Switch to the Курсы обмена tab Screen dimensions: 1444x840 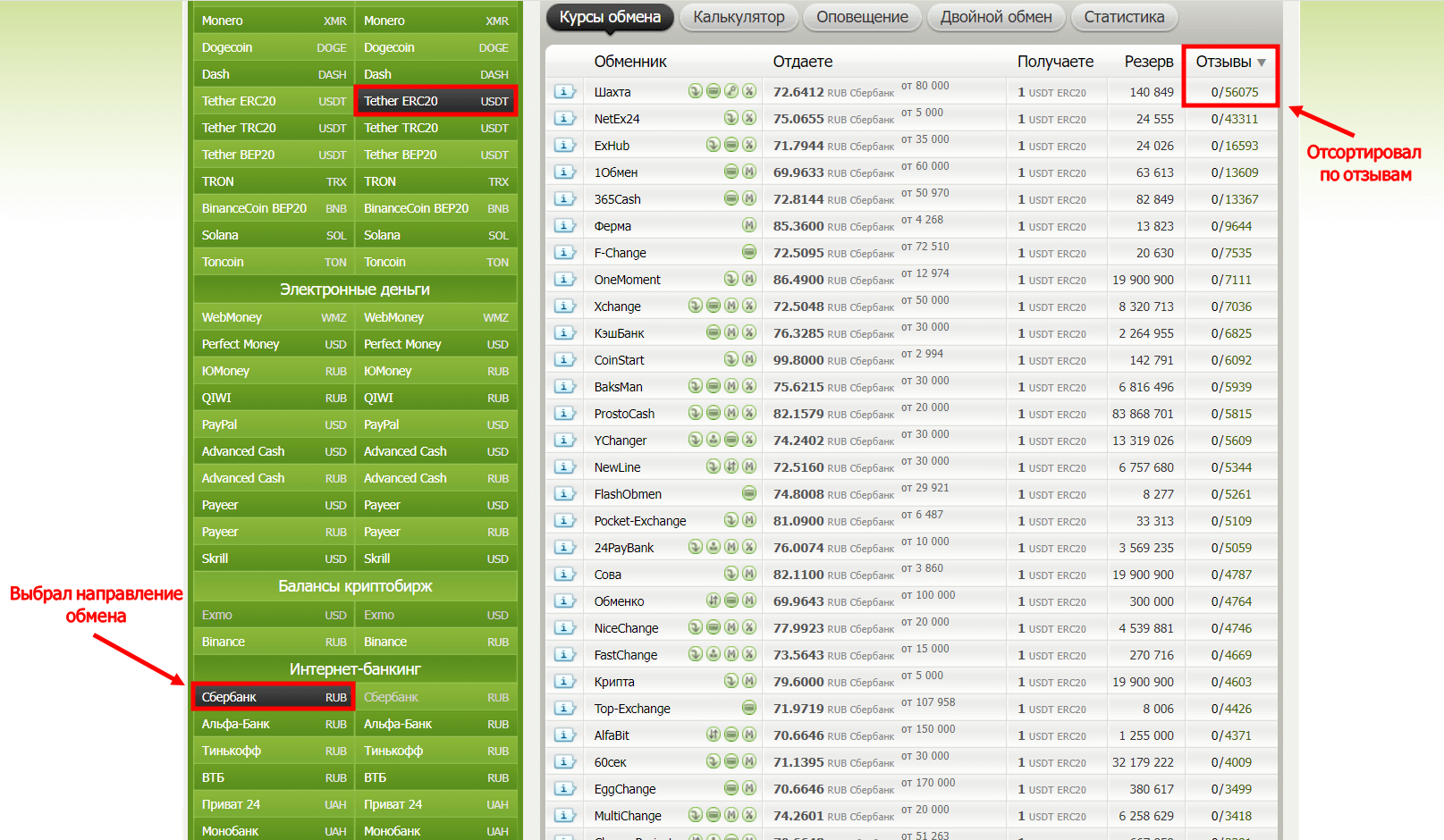(x=610, y=17)
